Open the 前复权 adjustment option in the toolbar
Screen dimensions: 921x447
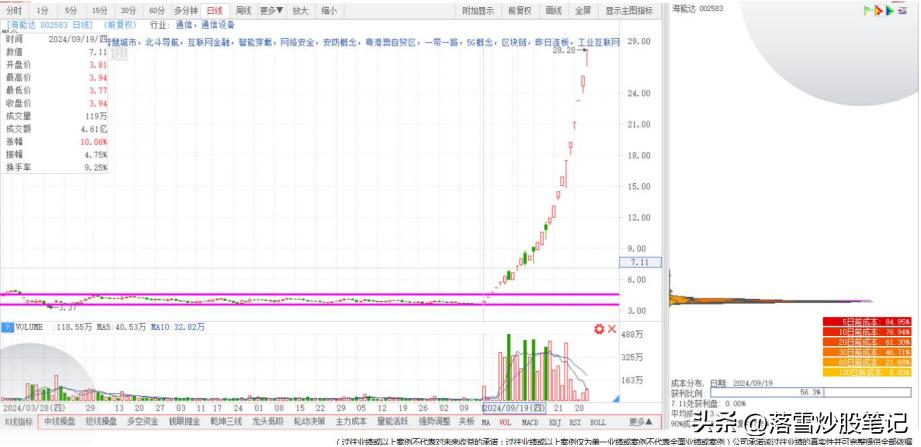click(520, 11)
